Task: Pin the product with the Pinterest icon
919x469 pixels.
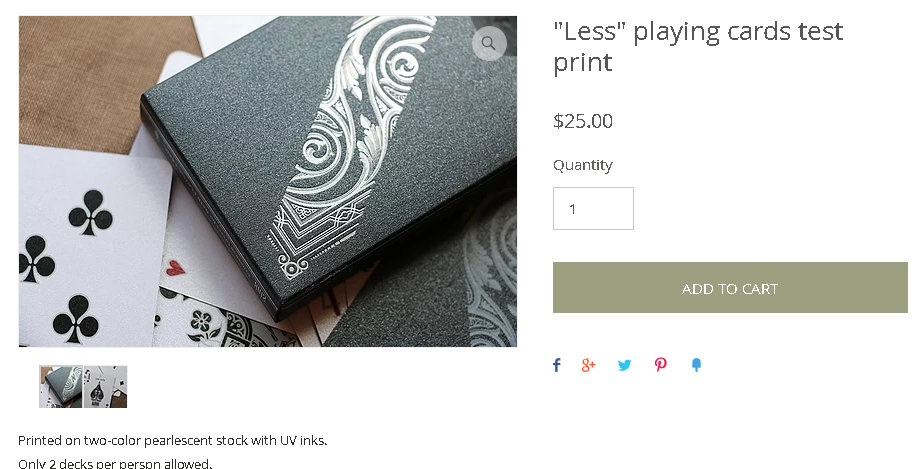Action: [661, 365]
